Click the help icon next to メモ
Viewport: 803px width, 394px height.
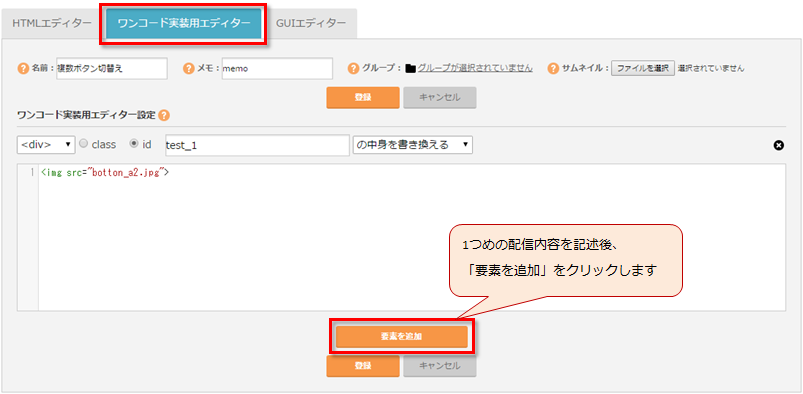point(188,69)
